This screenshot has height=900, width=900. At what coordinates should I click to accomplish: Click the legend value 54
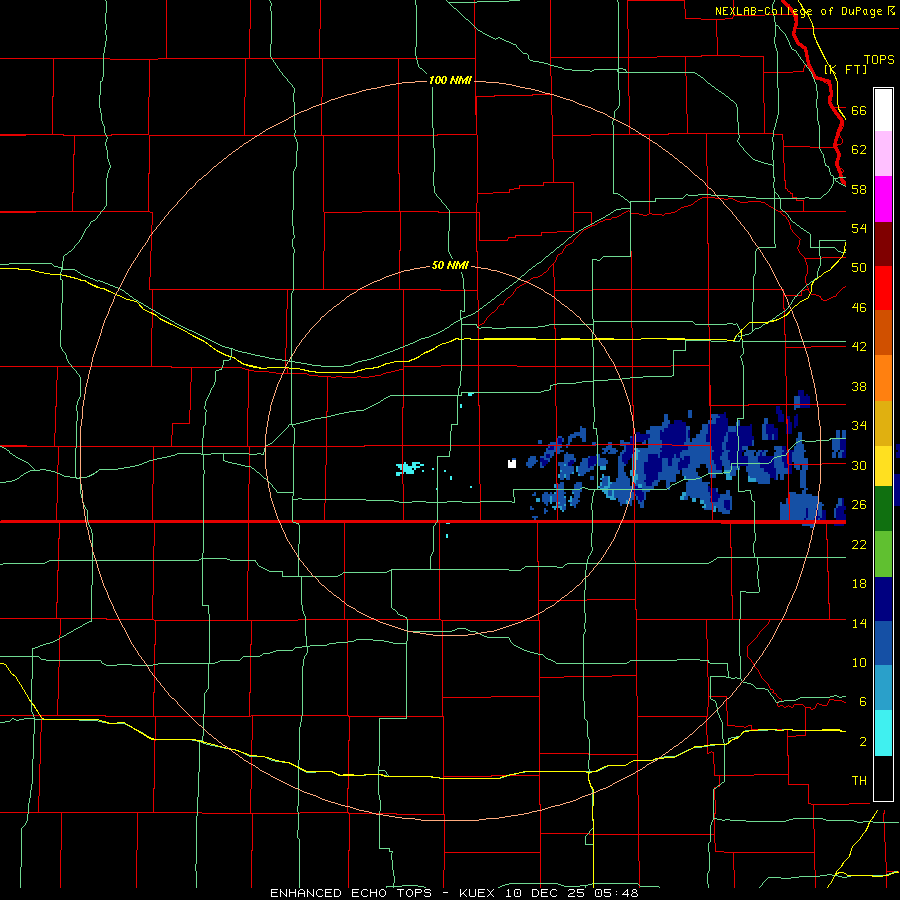(x=859, y=228)
